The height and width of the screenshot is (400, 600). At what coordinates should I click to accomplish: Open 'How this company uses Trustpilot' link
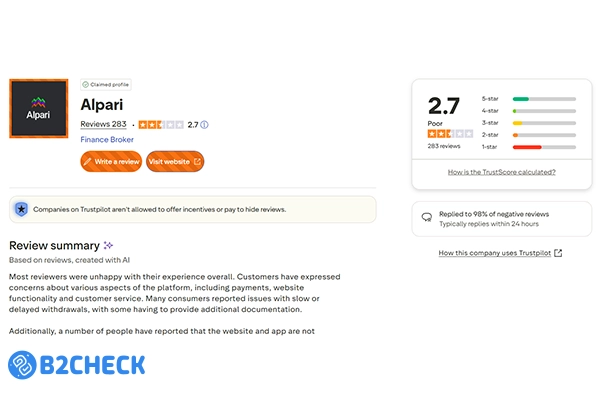click(495, 253)
